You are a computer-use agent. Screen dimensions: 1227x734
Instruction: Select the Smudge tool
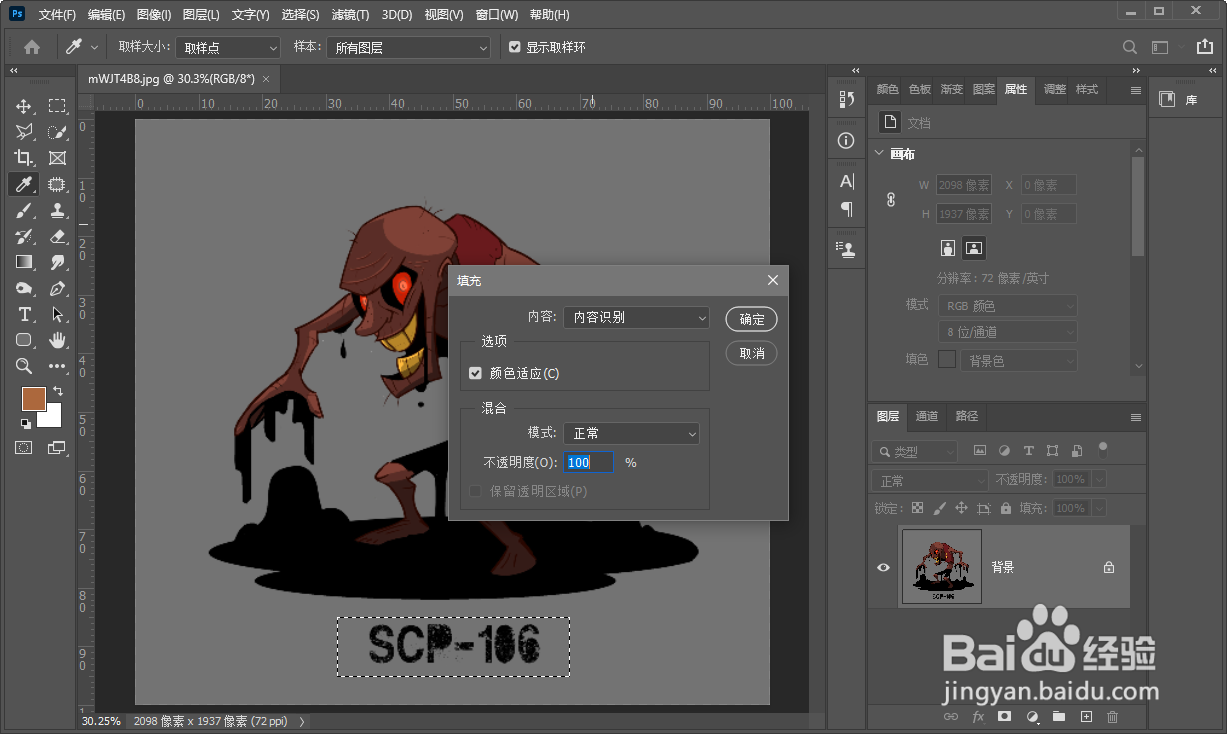(58, 262)
